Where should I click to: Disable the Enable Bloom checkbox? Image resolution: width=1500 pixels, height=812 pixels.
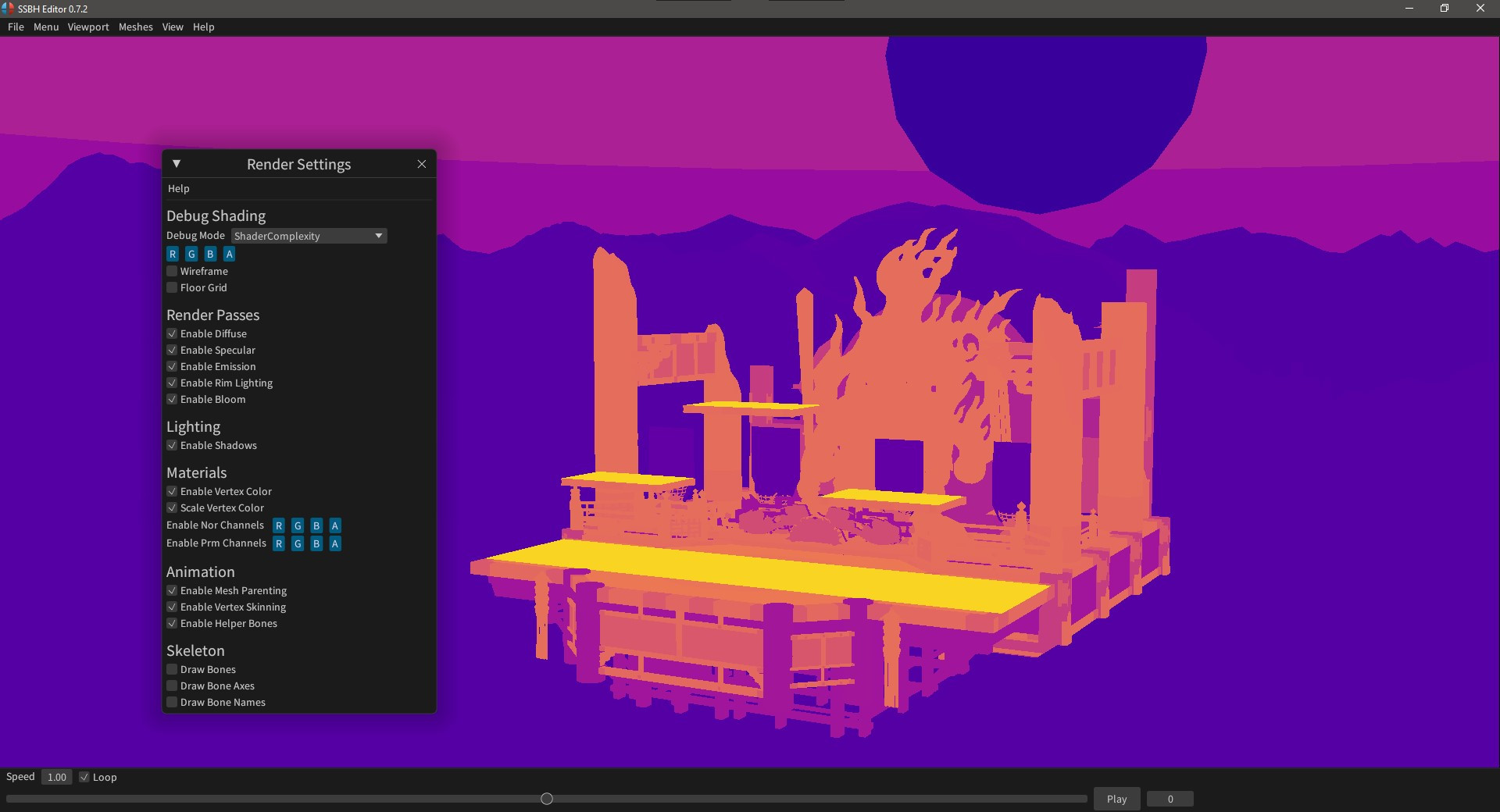tap(172, 399)
